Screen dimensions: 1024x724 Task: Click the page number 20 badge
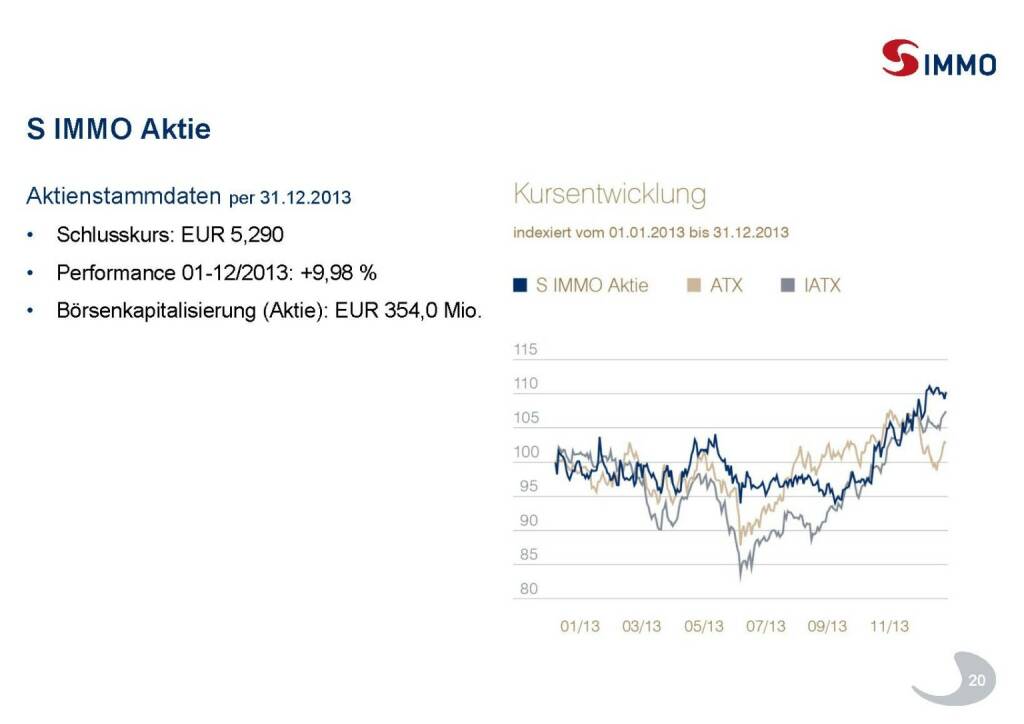(x=976, y=681)
